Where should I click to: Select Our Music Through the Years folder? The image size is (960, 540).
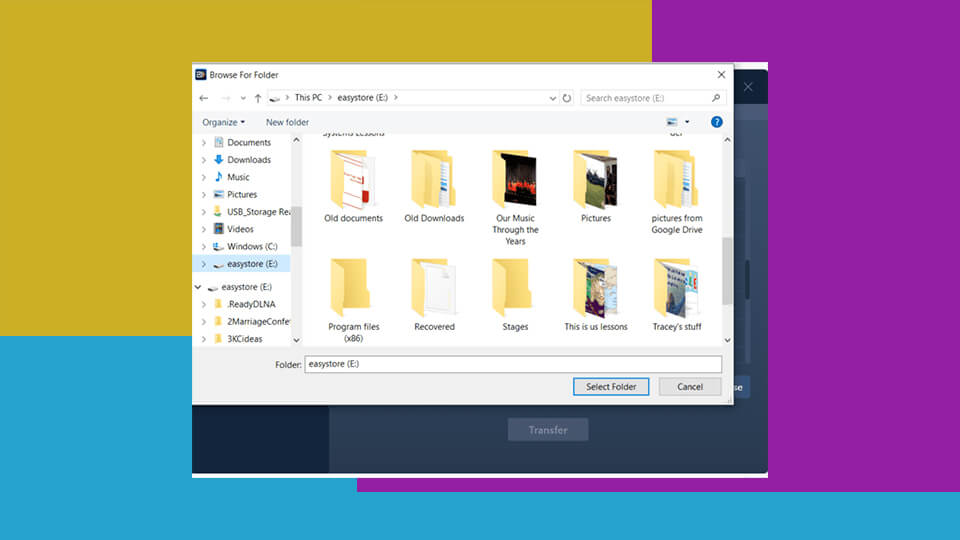pyautogui.click(x=514, y=181)
